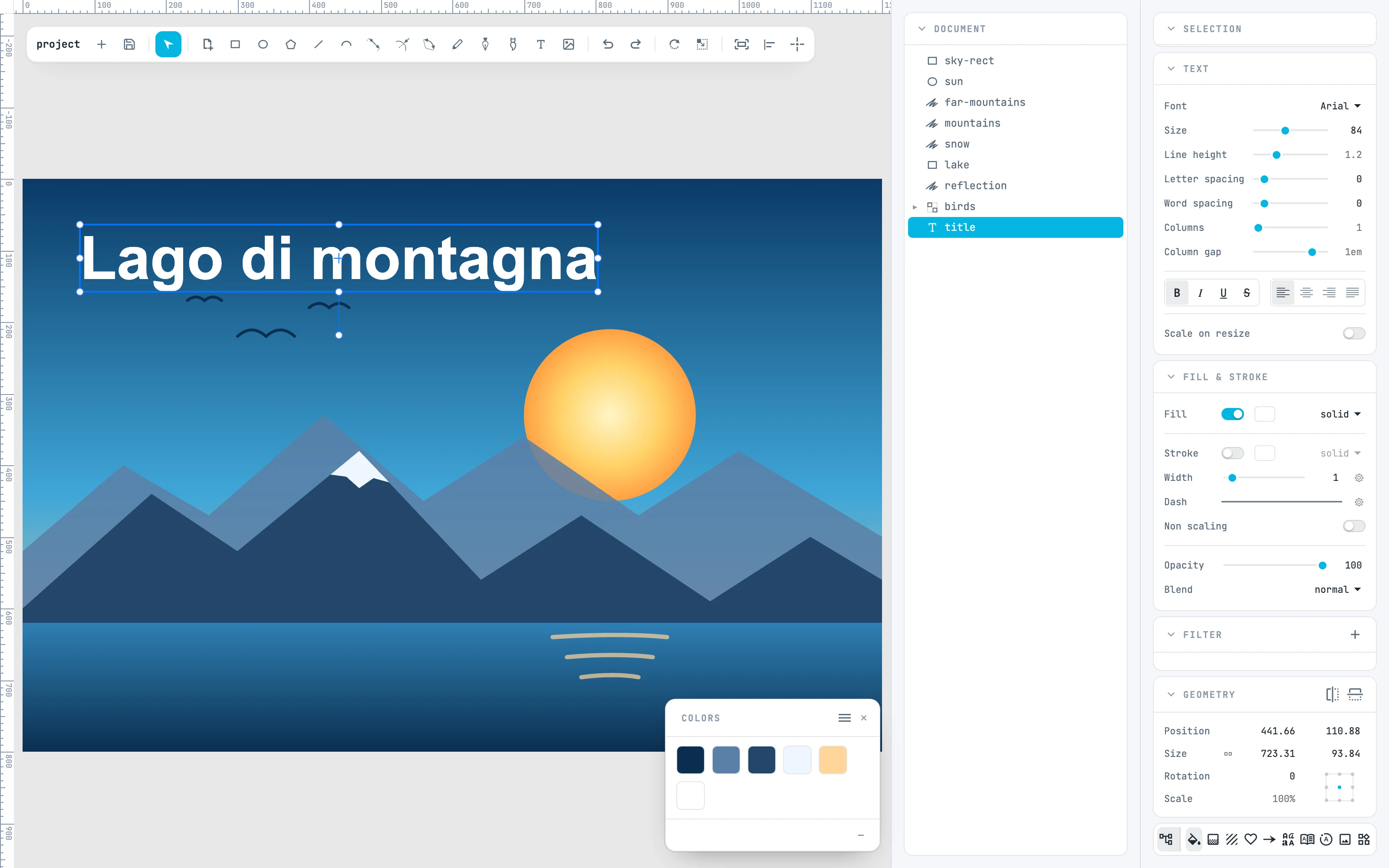Enable Scale on resize toggle
The width and height of the screenshot is (1389, 868).
tap(1354, 334)
